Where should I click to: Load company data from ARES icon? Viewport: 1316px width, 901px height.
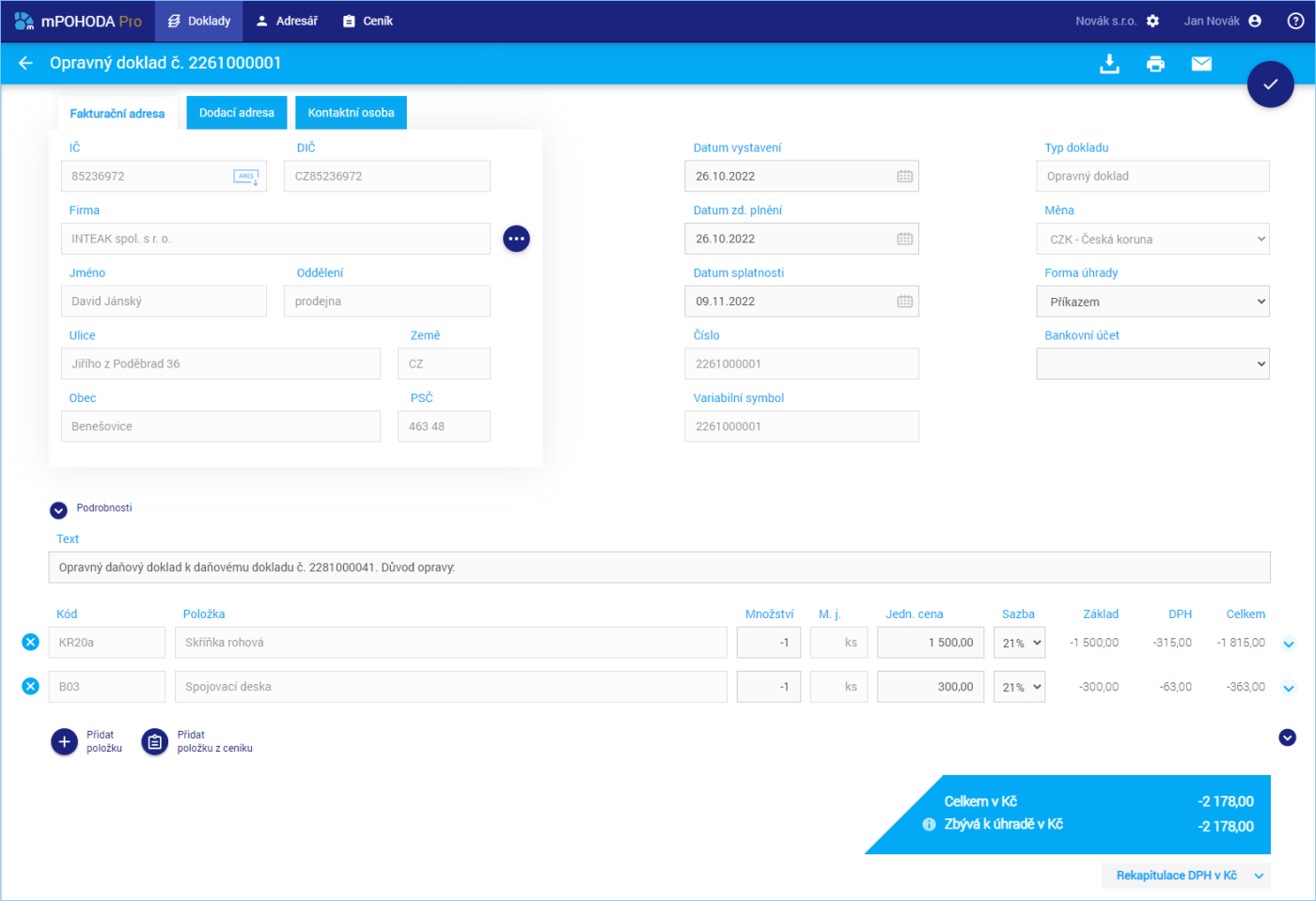(x=246, y=177)
